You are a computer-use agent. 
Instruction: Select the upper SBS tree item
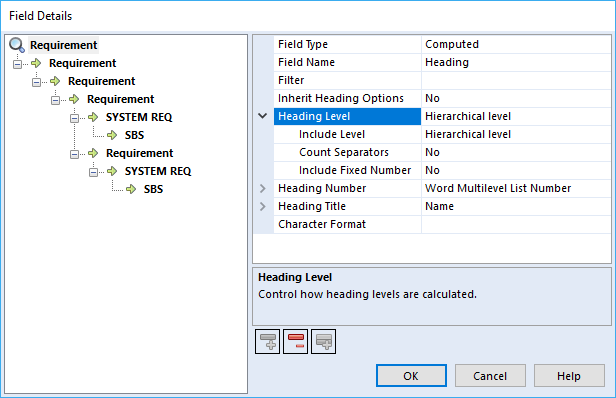pyautogui.click(x=134, y=135)
